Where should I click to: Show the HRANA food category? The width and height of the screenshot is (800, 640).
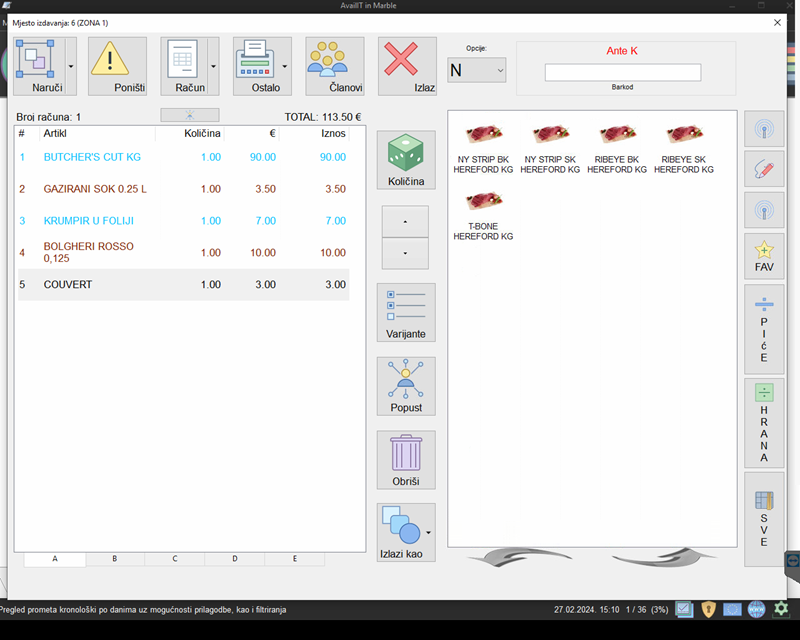tap(764, 423)
